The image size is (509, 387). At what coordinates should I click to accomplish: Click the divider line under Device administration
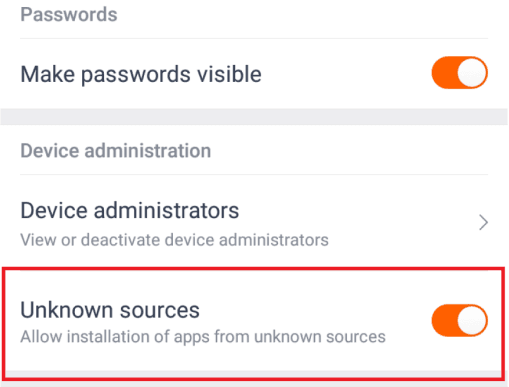click(x=254, y=174)
